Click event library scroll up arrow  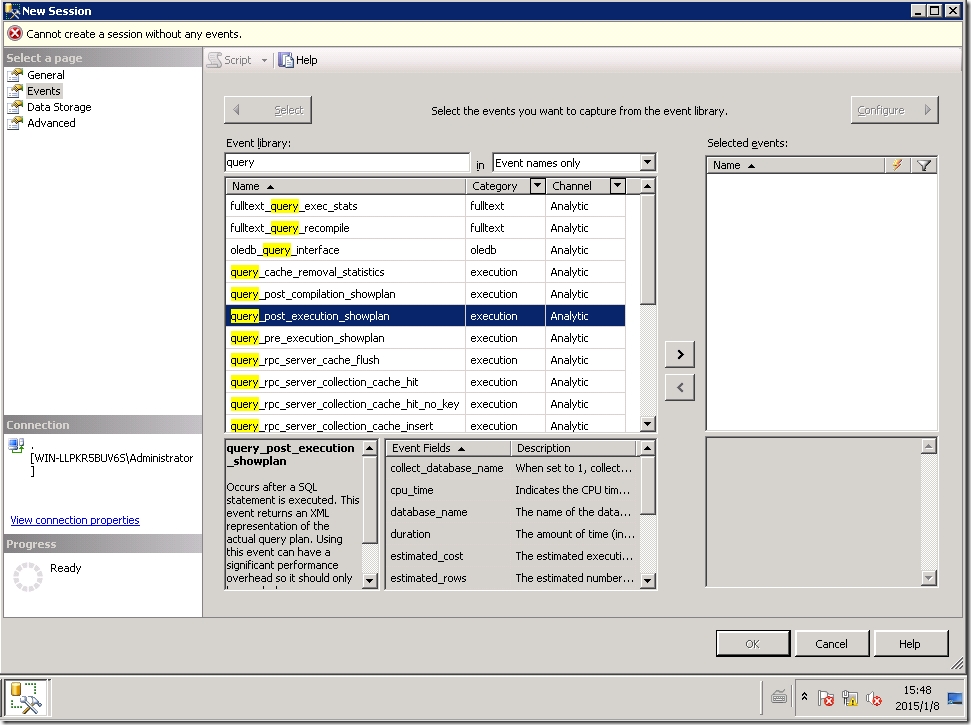pos(648,186)
